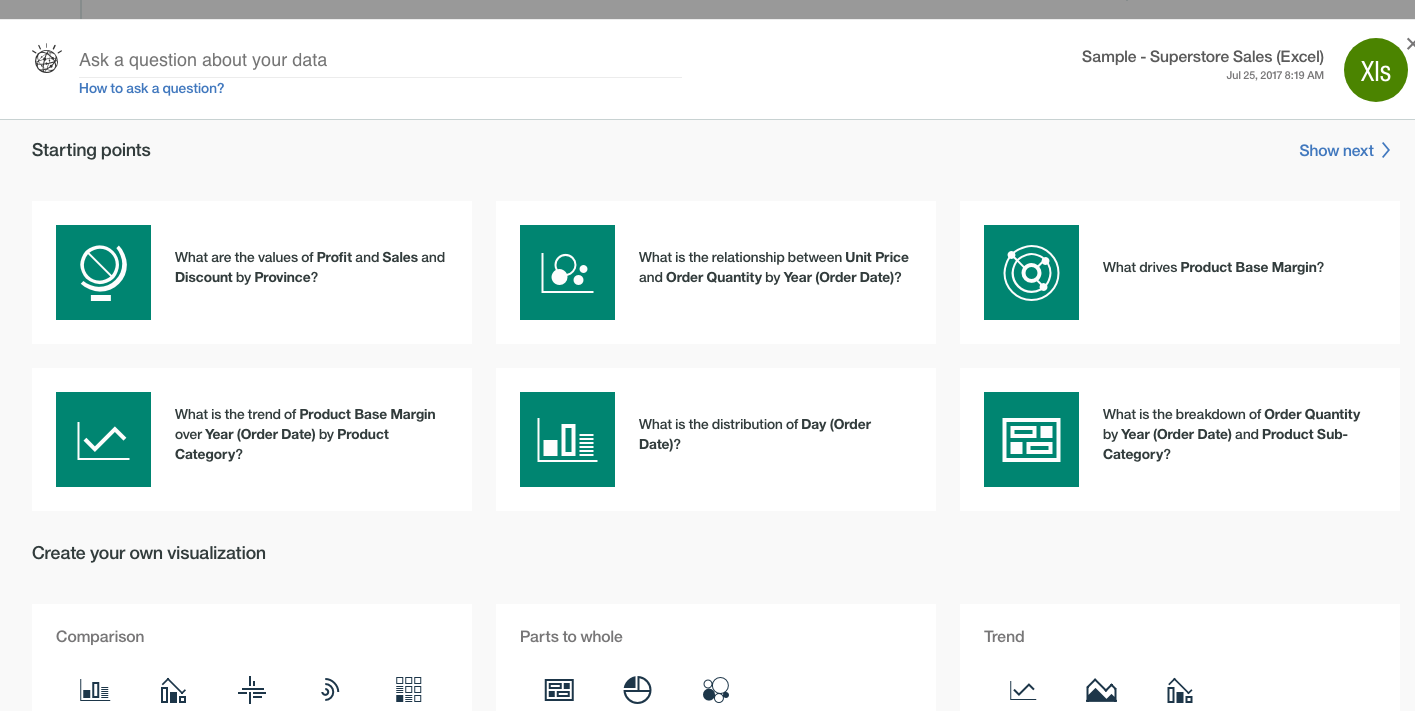Pick the heat map grid icon under Comparison
Image resolution: width=1415 pixels, height=711 pixels.
(x=409, y=690)
